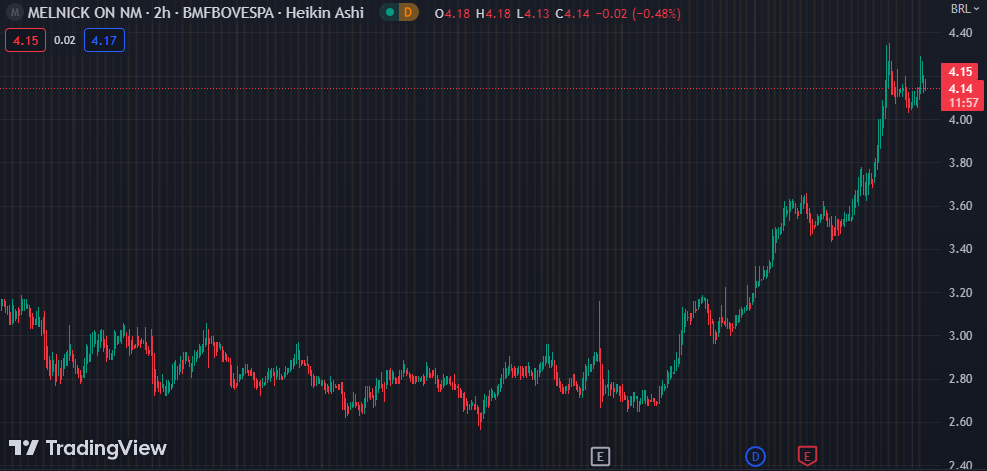987x471 pixels.
Task: Click the 3.40 price scale label
Action: [961, 249]
